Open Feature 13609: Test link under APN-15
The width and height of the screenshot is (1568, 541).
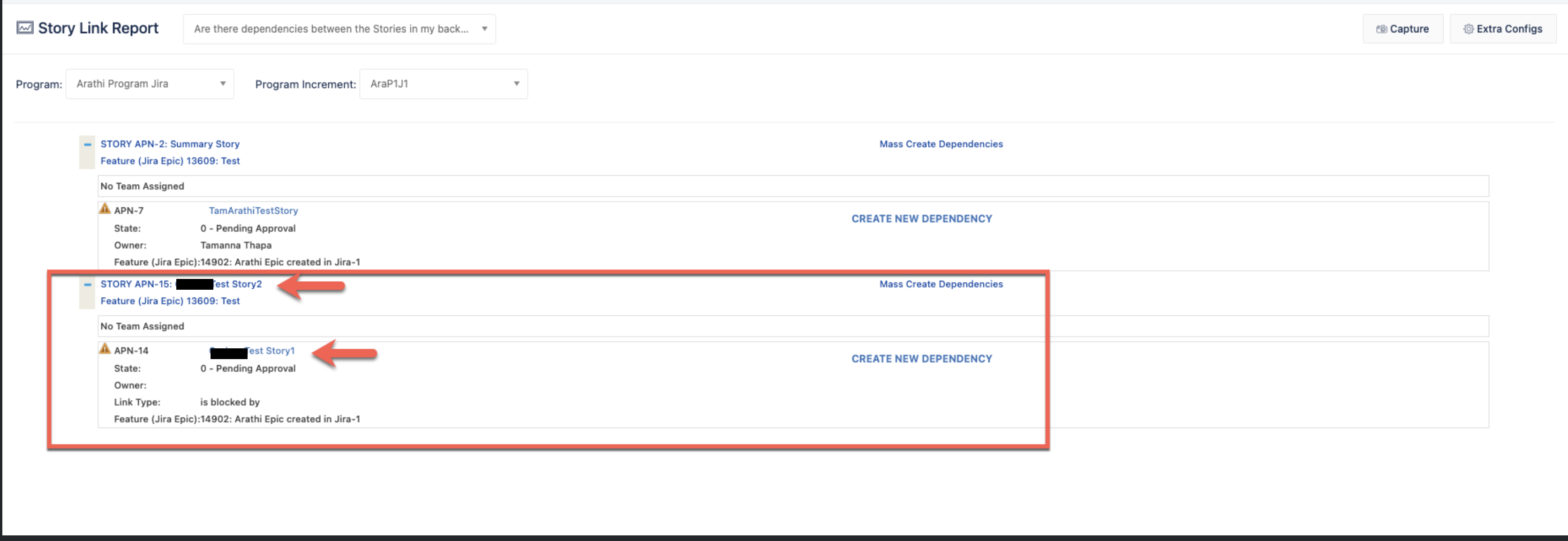coord(170,301)
